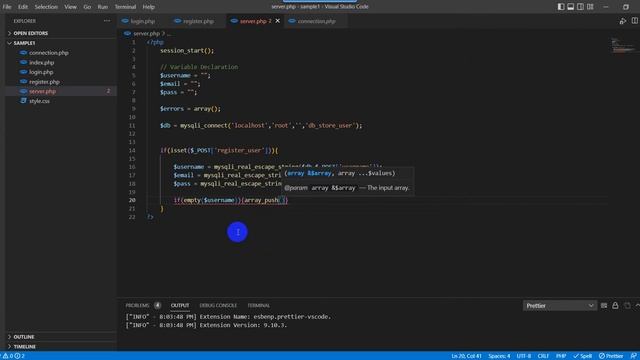
Task: Click the Extension Version output line
Action: [x=207, y=325]
